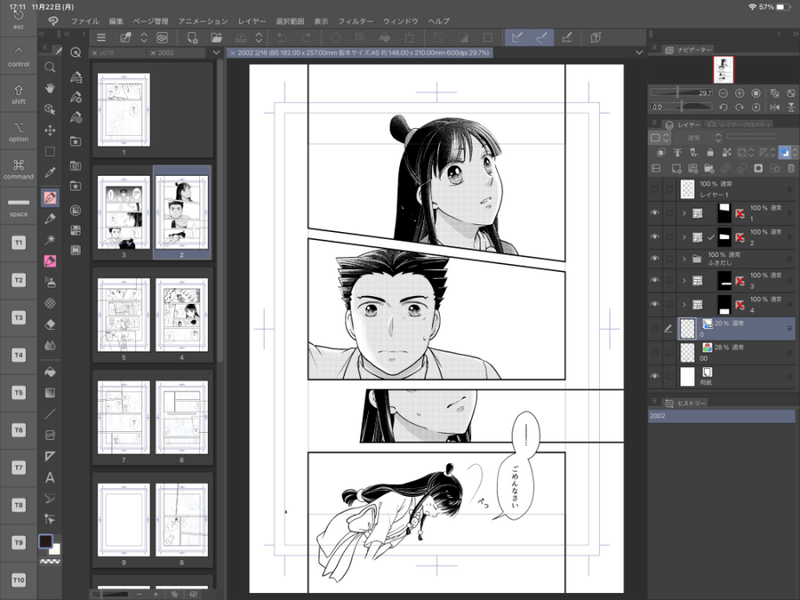
Task: Hide frame folder layer 1
Action: tap(655, 213)
